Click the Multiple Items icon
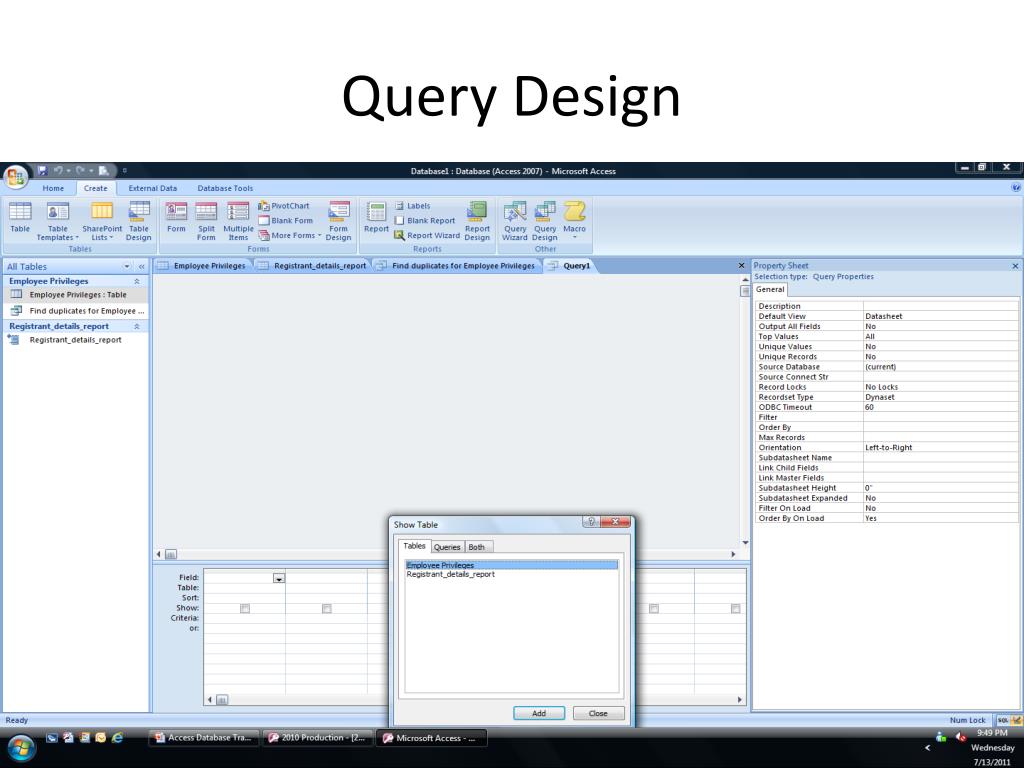The width and height of the screenshot is (1024, 768). point(238,221)
